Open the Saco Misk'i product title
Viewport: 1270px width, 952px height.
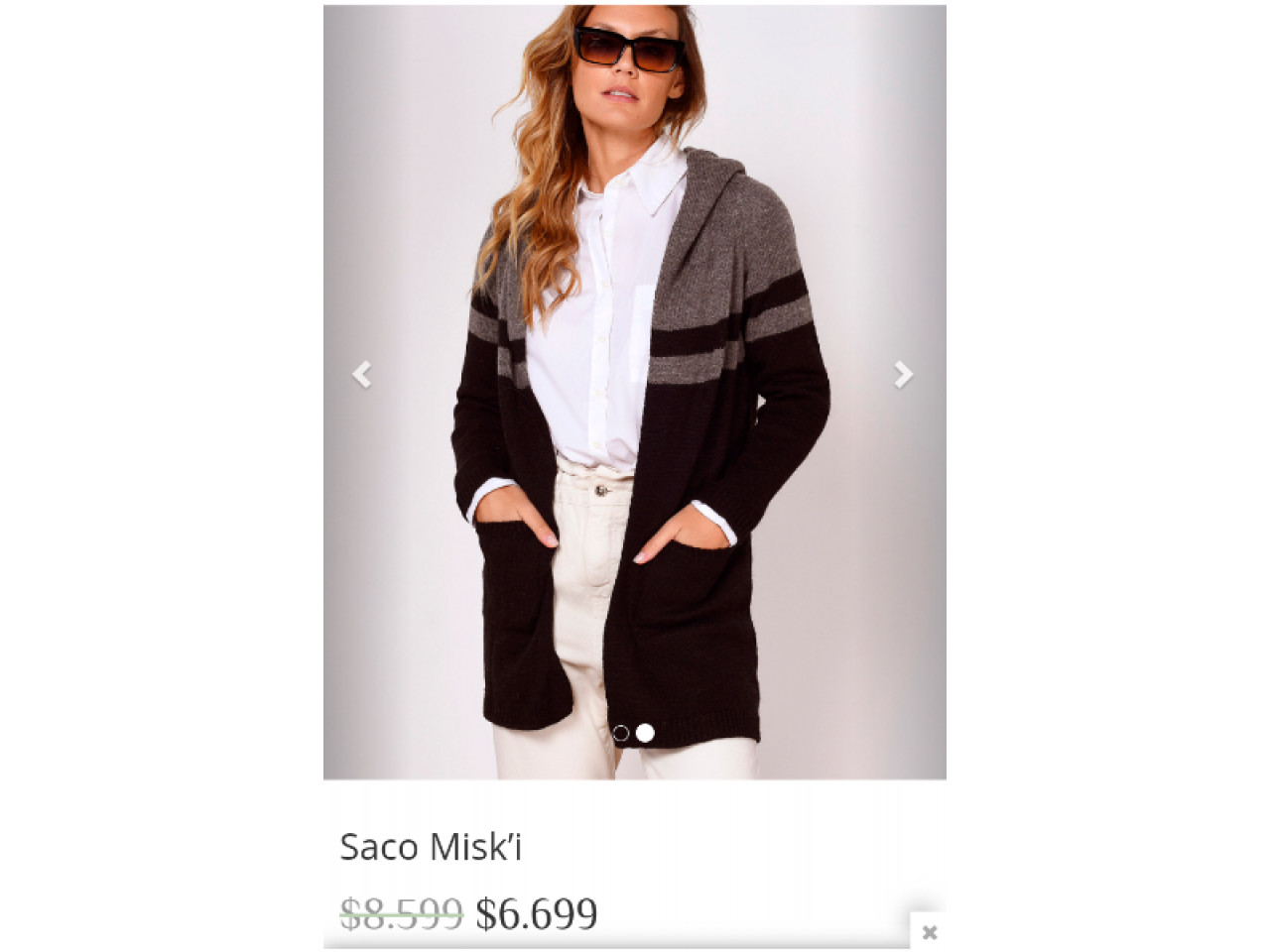[431, 847]
